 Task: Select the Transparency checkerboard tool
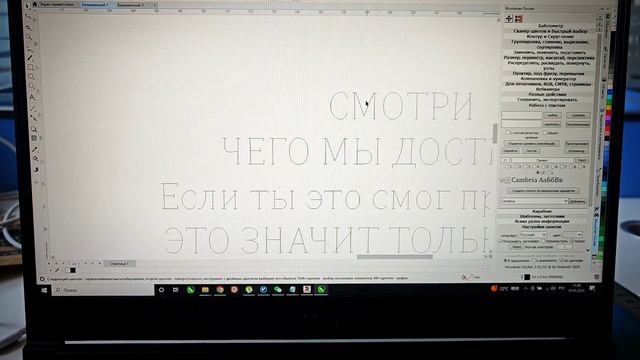[34, 139]
